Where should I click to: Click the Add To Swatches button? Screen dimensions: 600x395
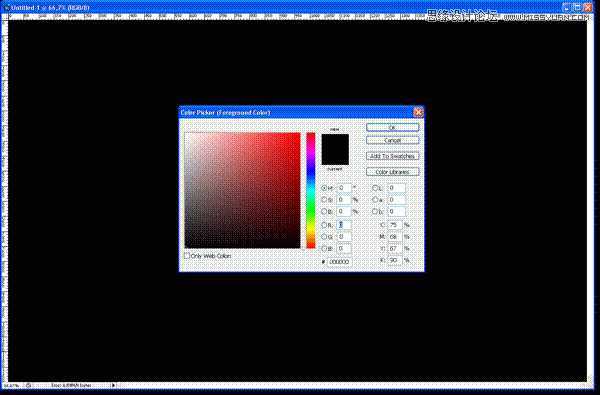(392, 156)
